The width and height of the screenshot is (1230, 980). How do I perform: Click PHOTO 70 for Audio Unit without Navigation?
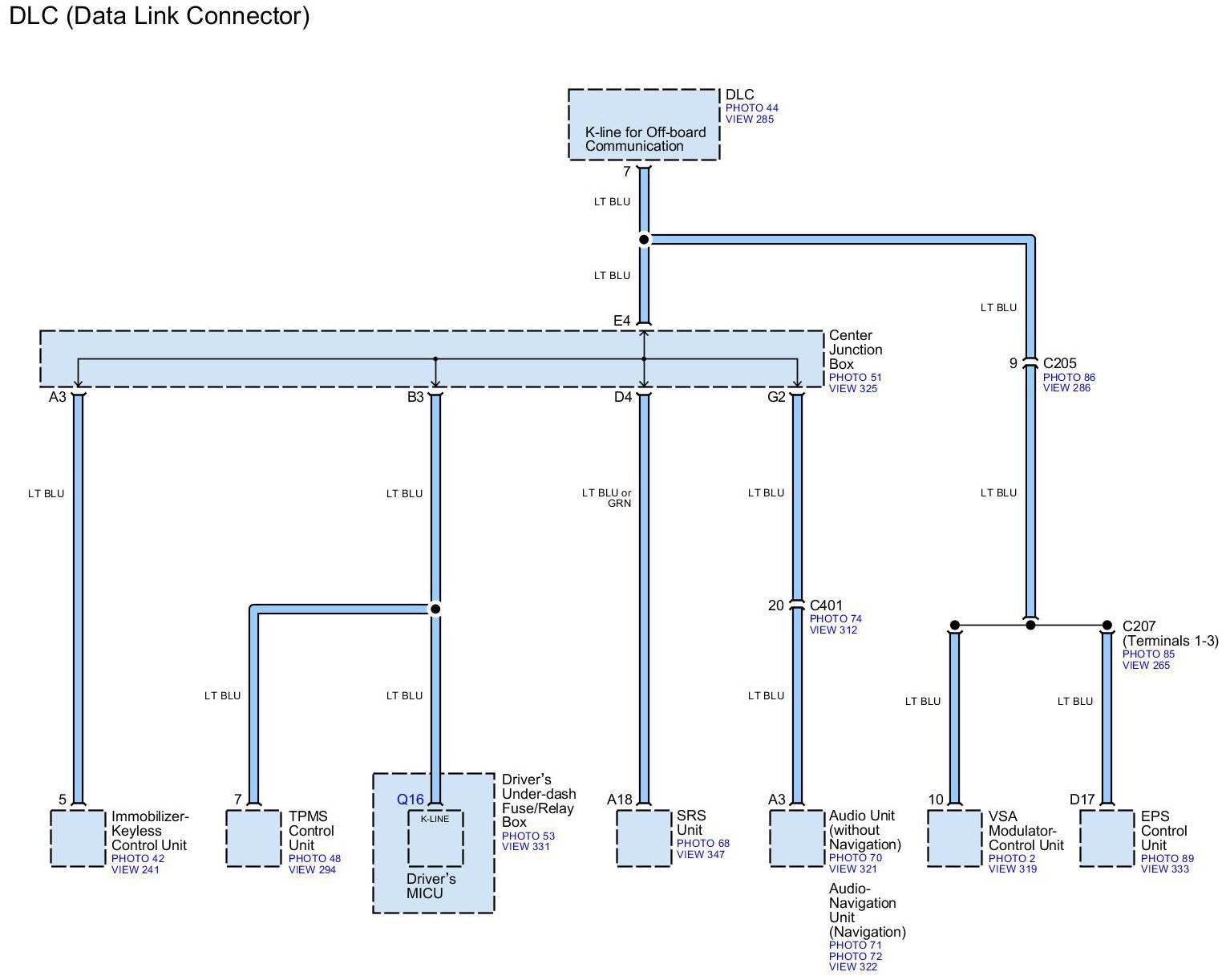coord(855,858)
